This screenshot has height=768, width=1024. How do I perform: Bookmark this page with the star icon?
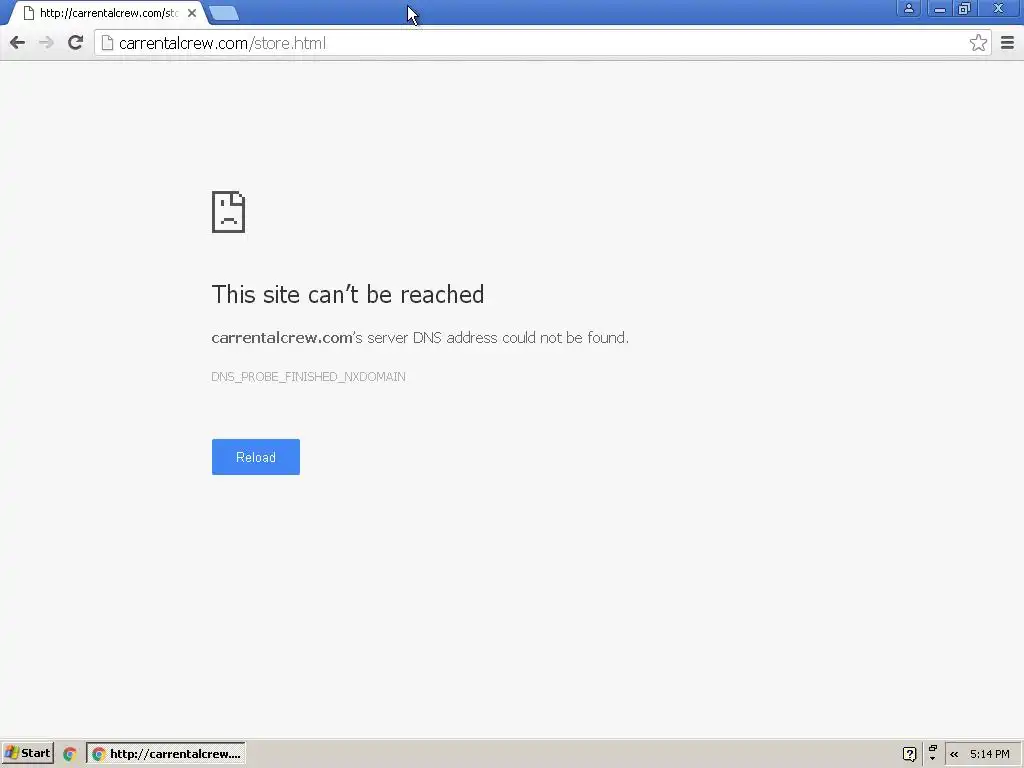tap(978, 43)
